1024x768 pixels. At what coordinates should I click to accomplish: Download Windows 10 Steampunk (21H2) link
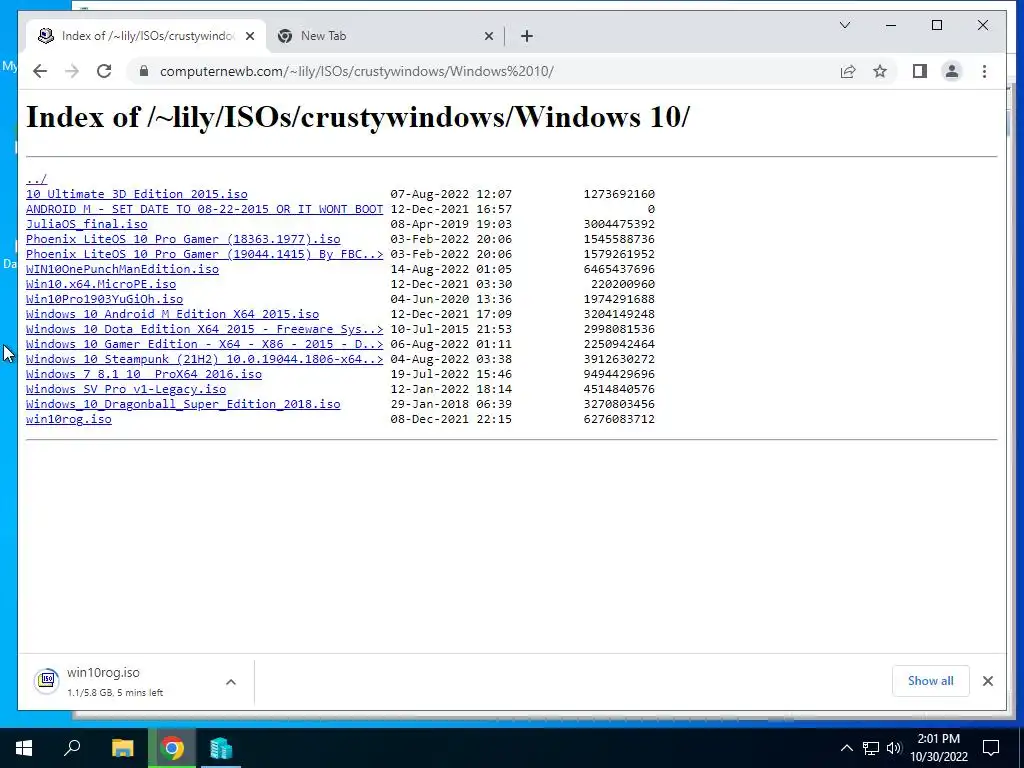204,359
